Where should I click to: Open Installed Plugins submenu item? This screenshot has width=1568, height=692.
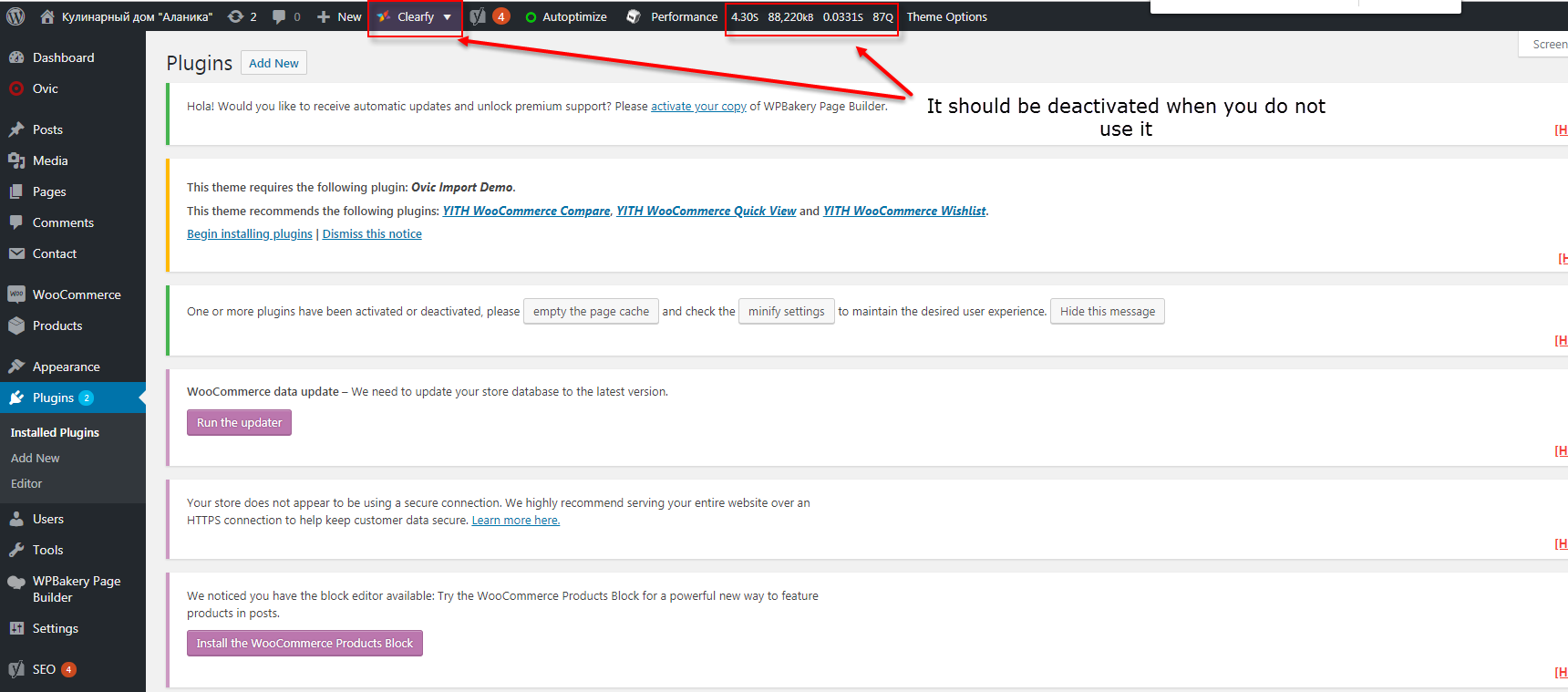55,432
